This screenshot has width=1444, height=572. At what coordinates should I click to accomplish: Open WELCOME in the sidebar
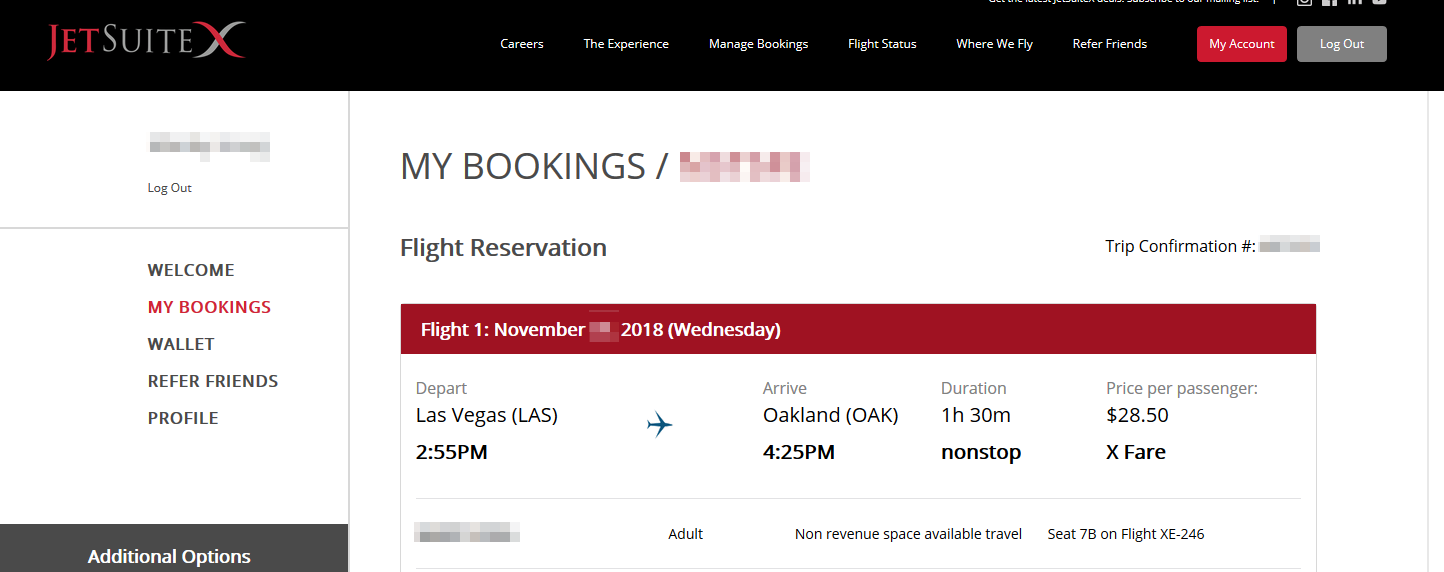[x=191, y=270]
